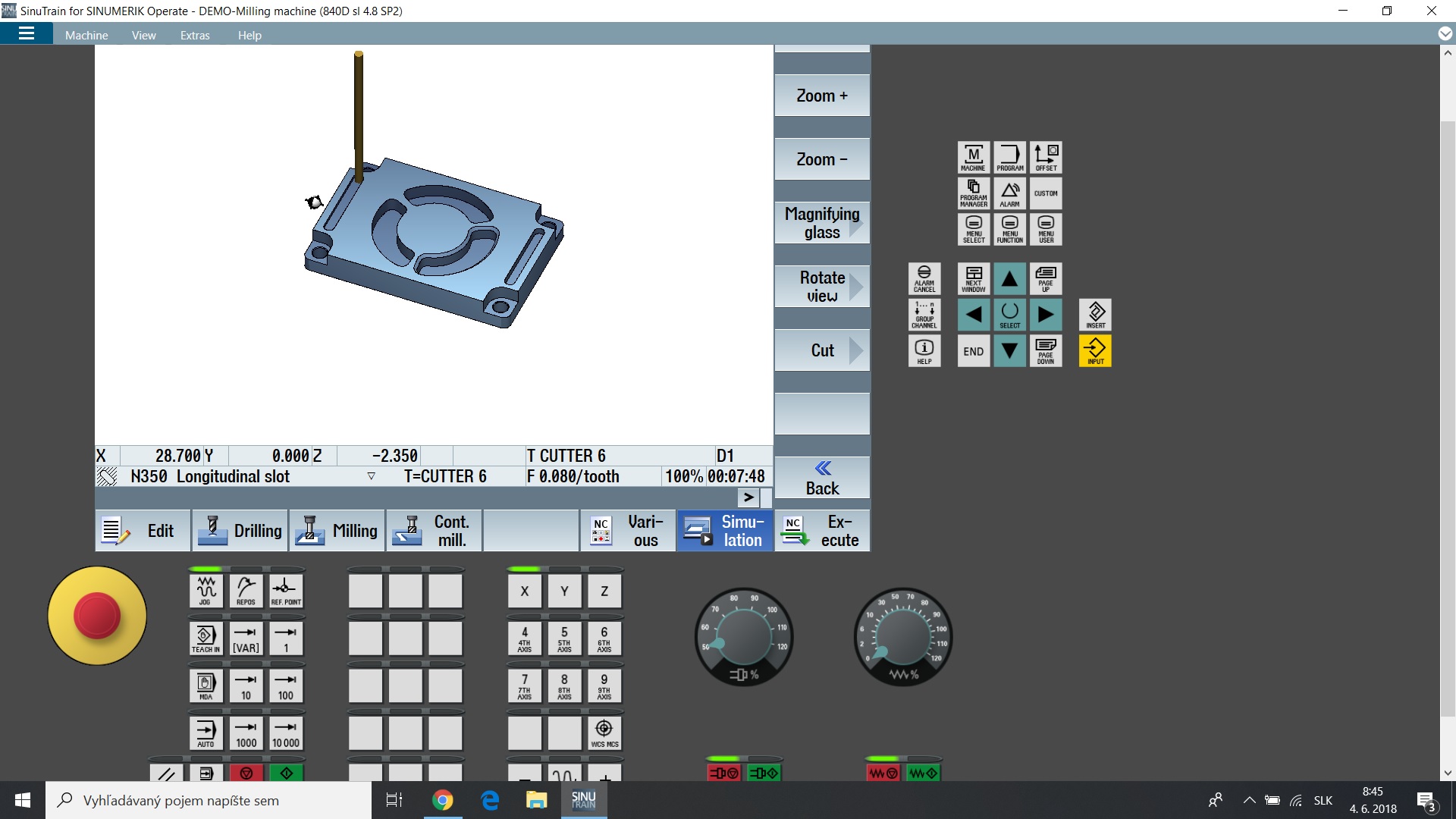
Task: Switch to AUTO mode key
Action: pos(206,733)
